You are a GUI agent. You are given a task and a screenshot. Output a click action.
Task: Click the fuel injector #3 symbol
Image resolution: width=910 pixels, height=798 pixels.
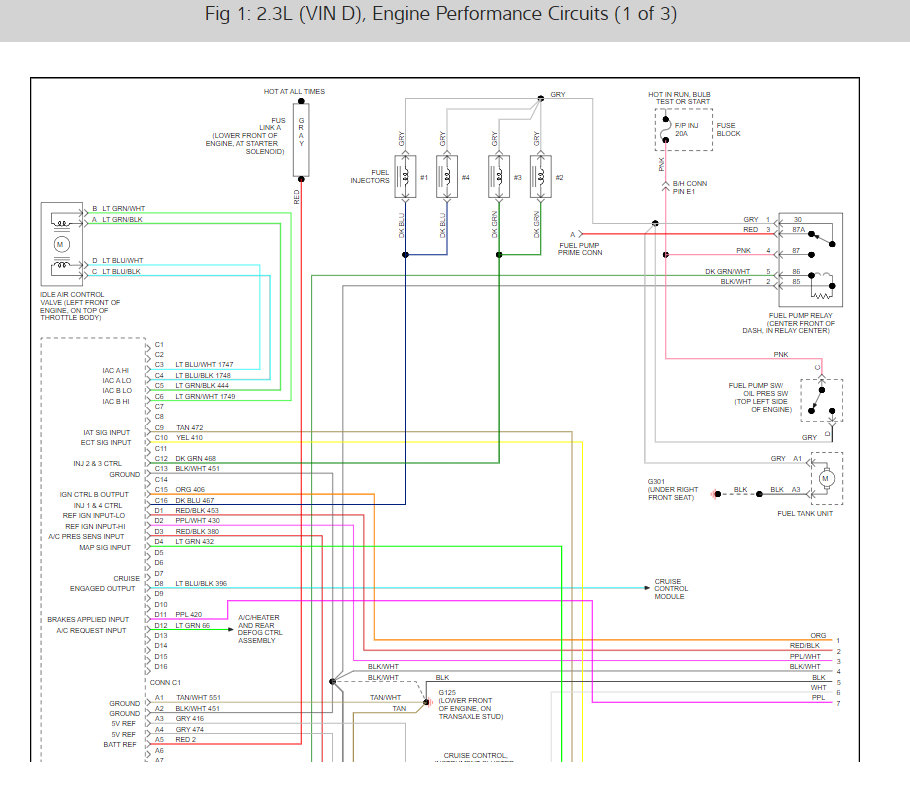pyautogui.click(x=499, y=177)
